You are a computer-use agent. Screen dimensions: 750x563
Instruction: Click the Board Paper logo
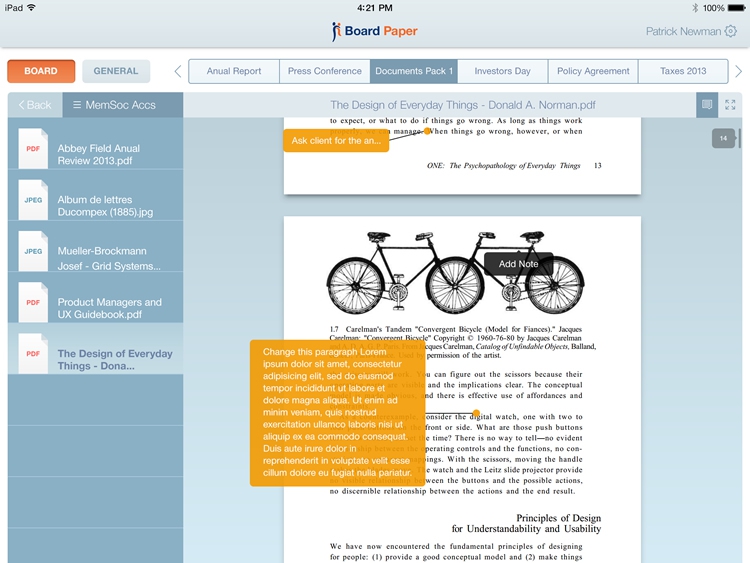[x=375, y=31]
